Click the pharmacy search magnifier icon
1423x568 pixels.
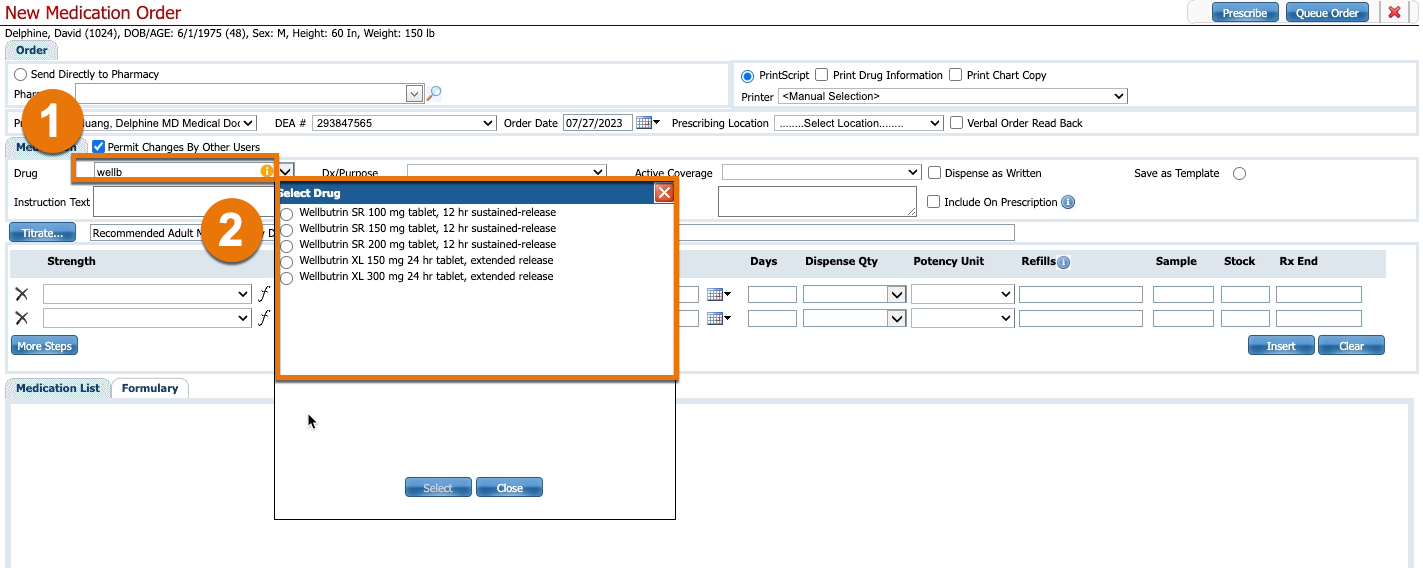(x=434, y=93)
